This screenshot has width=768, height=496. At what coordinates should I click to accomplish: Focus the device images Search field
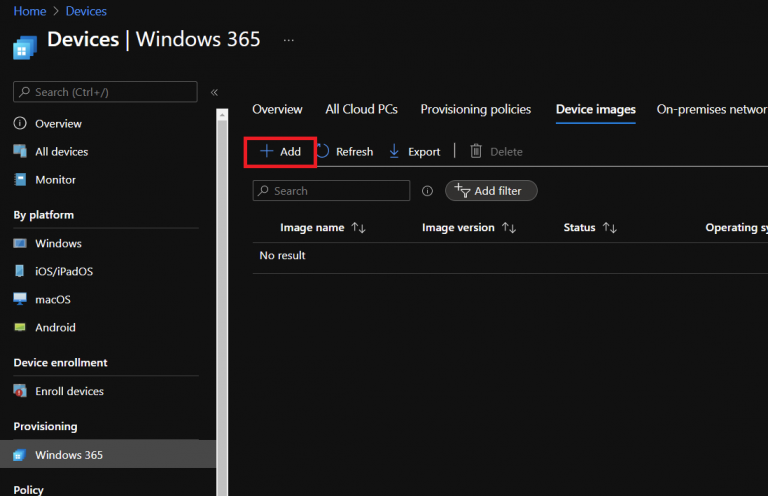(331, 191)
